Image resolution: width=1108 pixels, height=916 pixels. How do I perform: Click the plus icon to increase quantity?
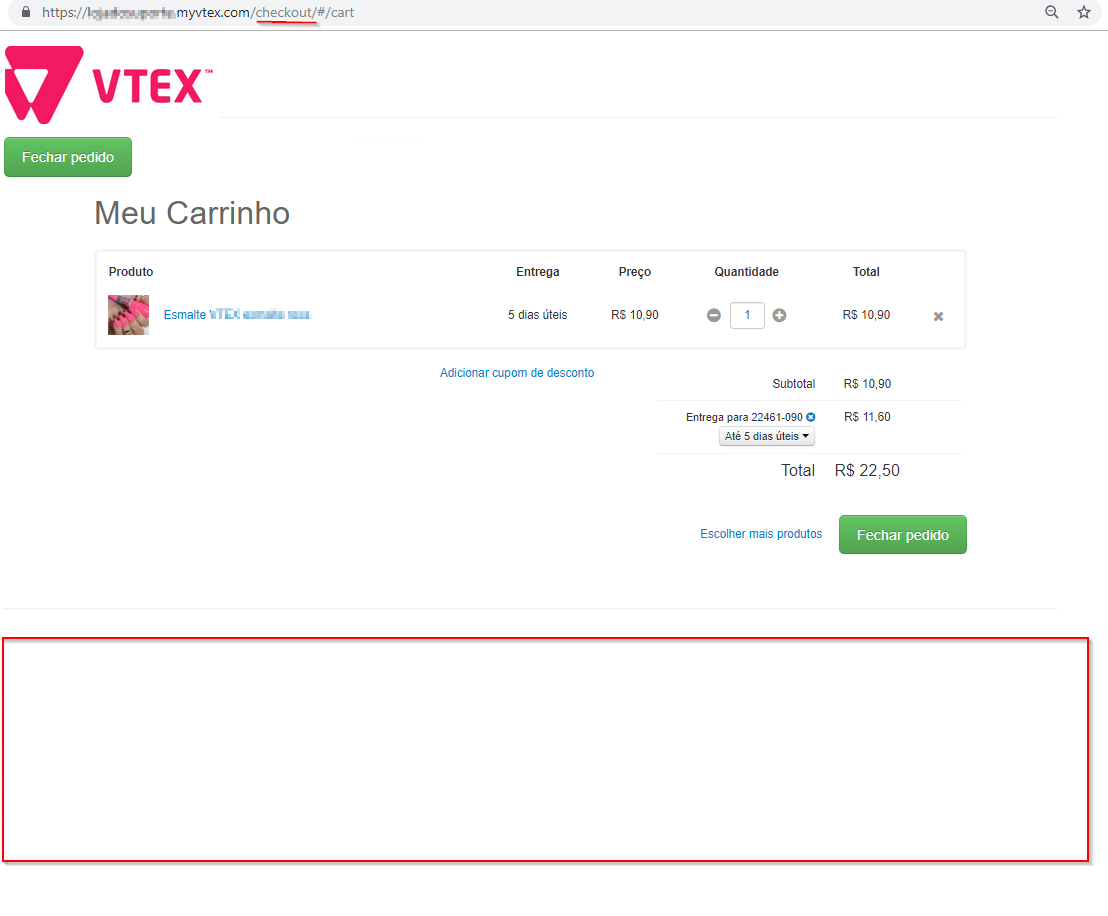click(779, 315)
